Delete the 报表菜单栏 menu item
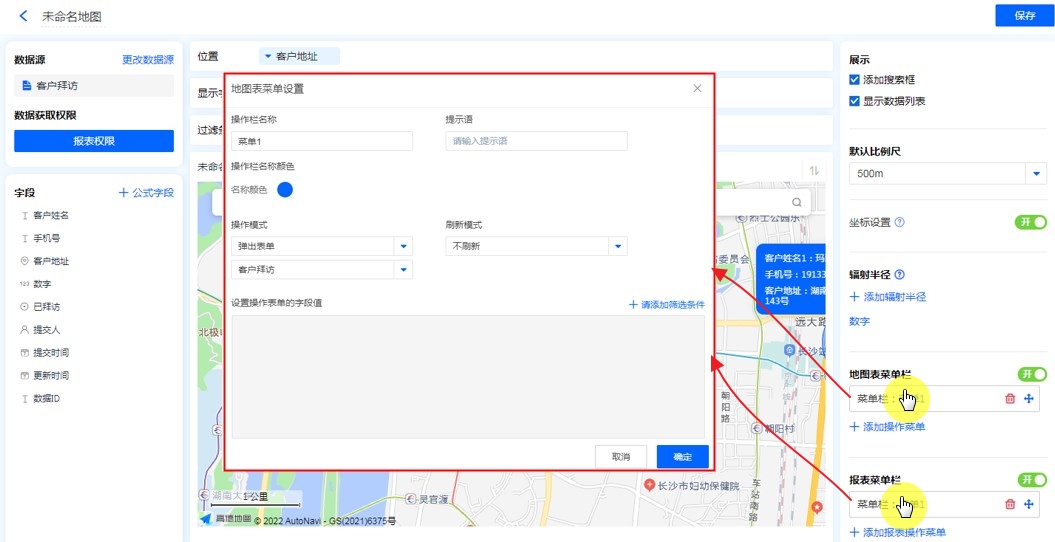The height and width of the screenshot is (542, 1055). pos(1009,505)
